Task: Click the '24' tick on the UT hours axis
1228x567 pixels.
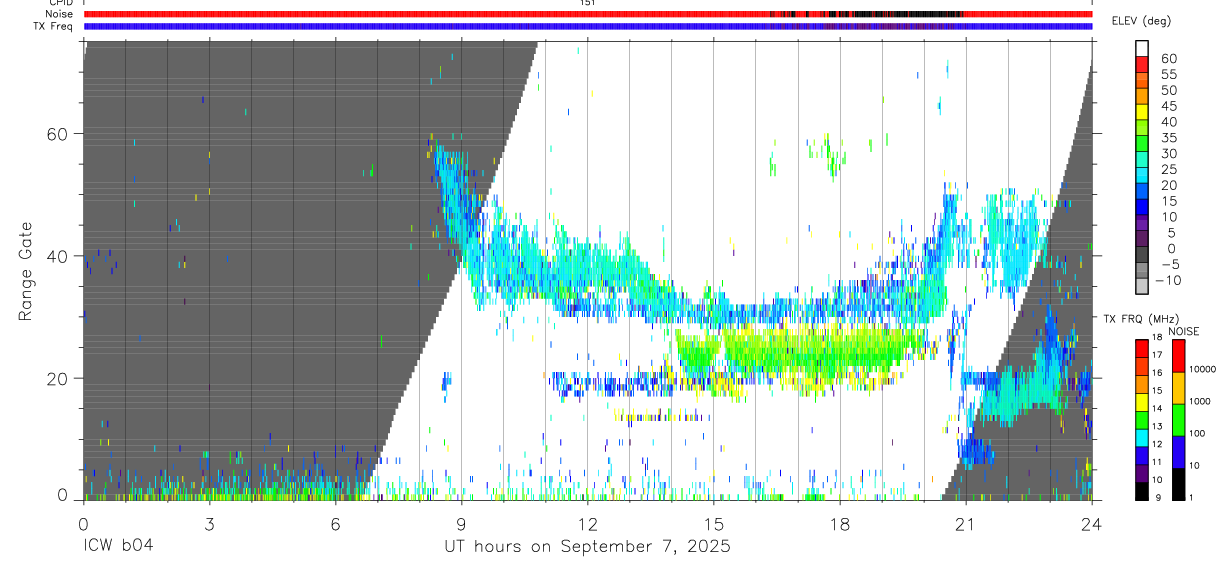Action: 1092,523
